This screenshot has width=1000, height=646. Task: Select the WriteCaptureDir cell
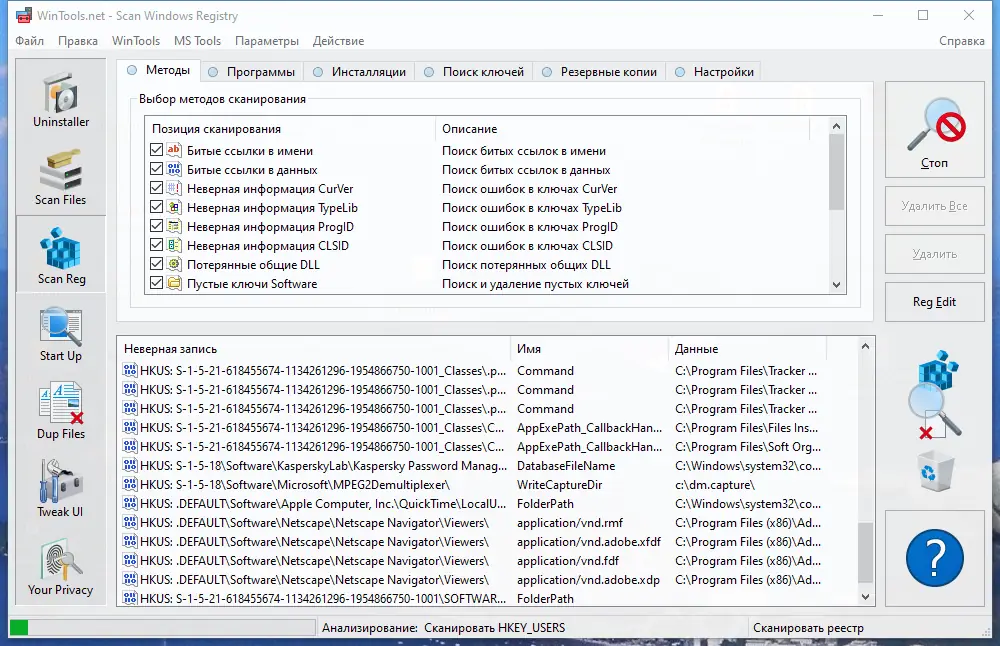tap(559, 485)
